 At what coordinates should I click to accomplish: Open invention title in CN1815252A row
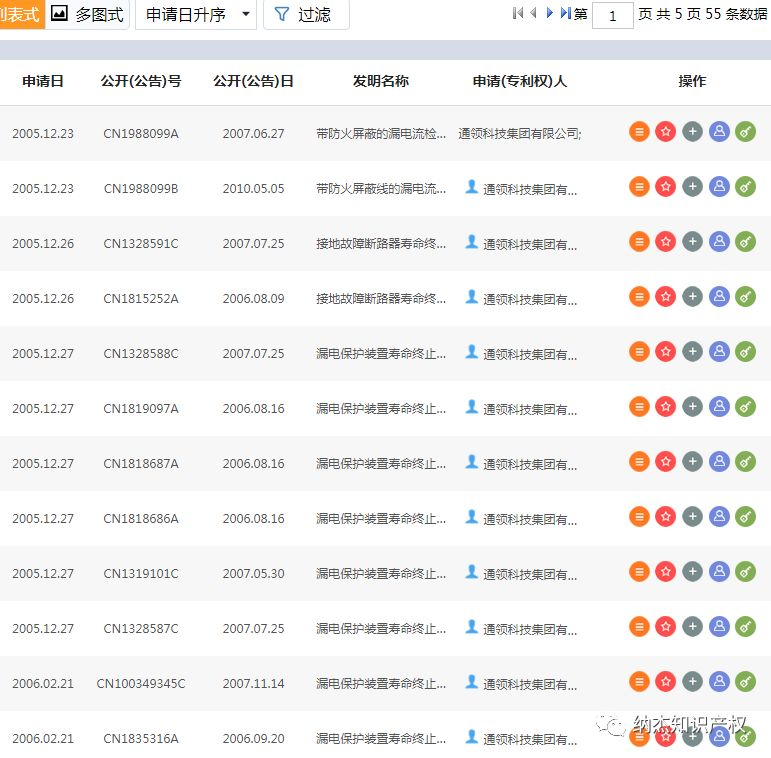[381, 299]
